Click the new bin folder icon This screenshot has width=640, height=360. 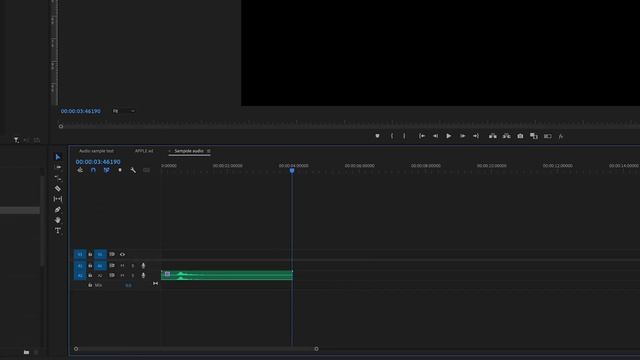pyautogui.click(x=26, y=352)
